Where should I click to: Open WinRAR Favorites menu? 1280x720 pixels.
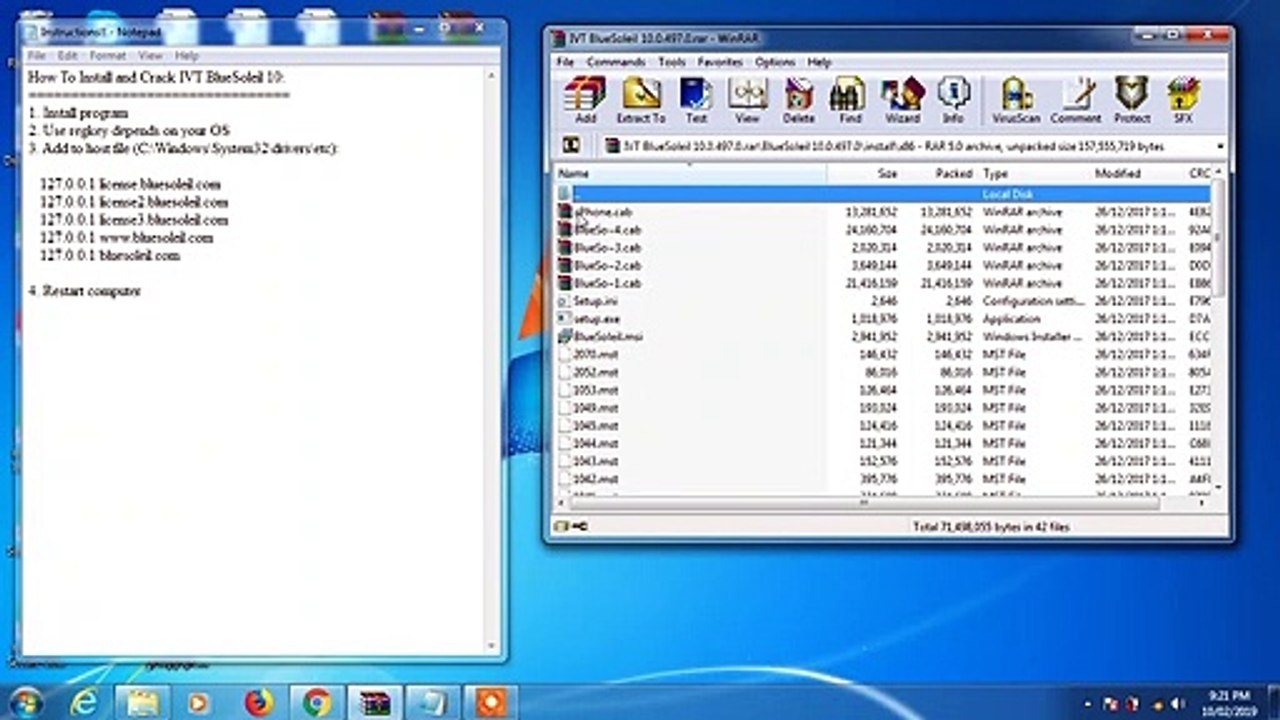pyautogui.click(x=720, y=62)
